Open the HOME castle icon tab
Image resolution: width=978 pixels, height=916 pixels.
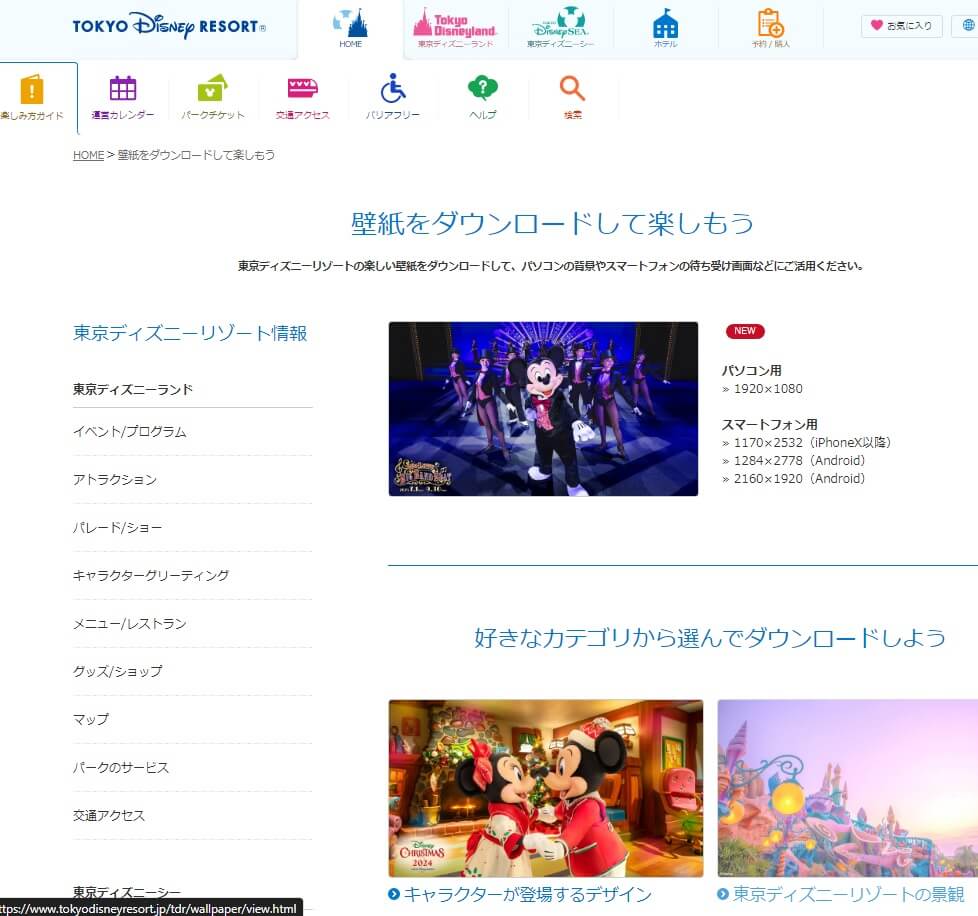tap(351, 29)
